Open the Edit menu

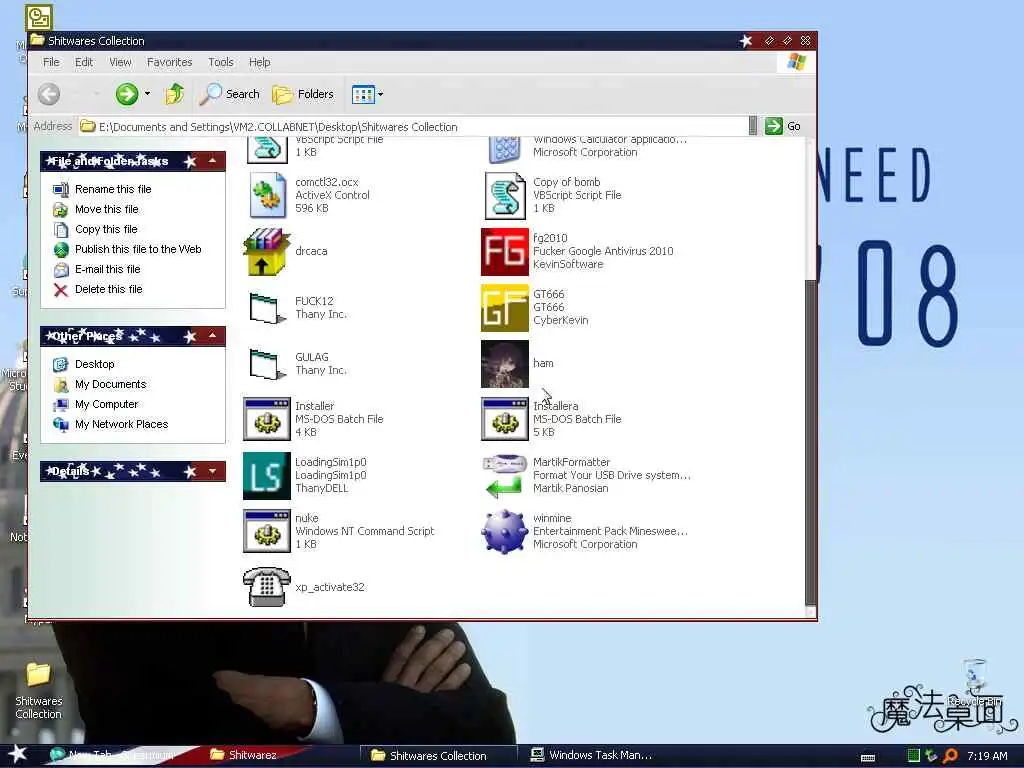(x=84, y=62)
